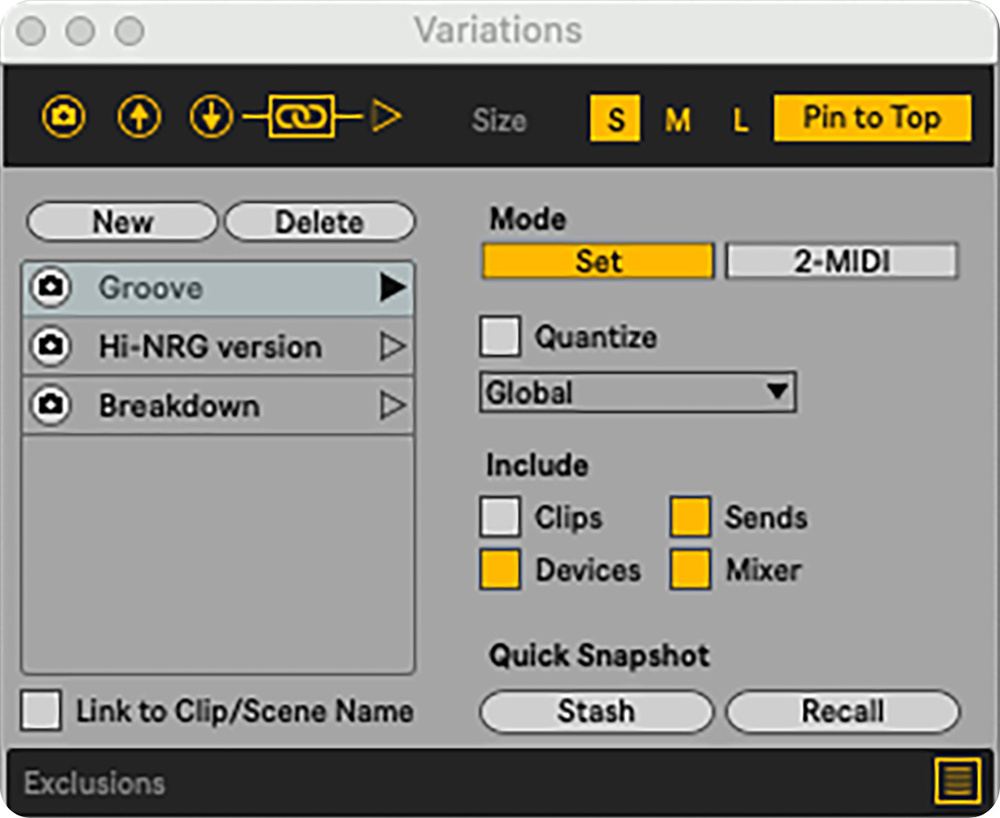Click the down arrow icon in toolbar
Screen dimensions: 1000x818
211,118
